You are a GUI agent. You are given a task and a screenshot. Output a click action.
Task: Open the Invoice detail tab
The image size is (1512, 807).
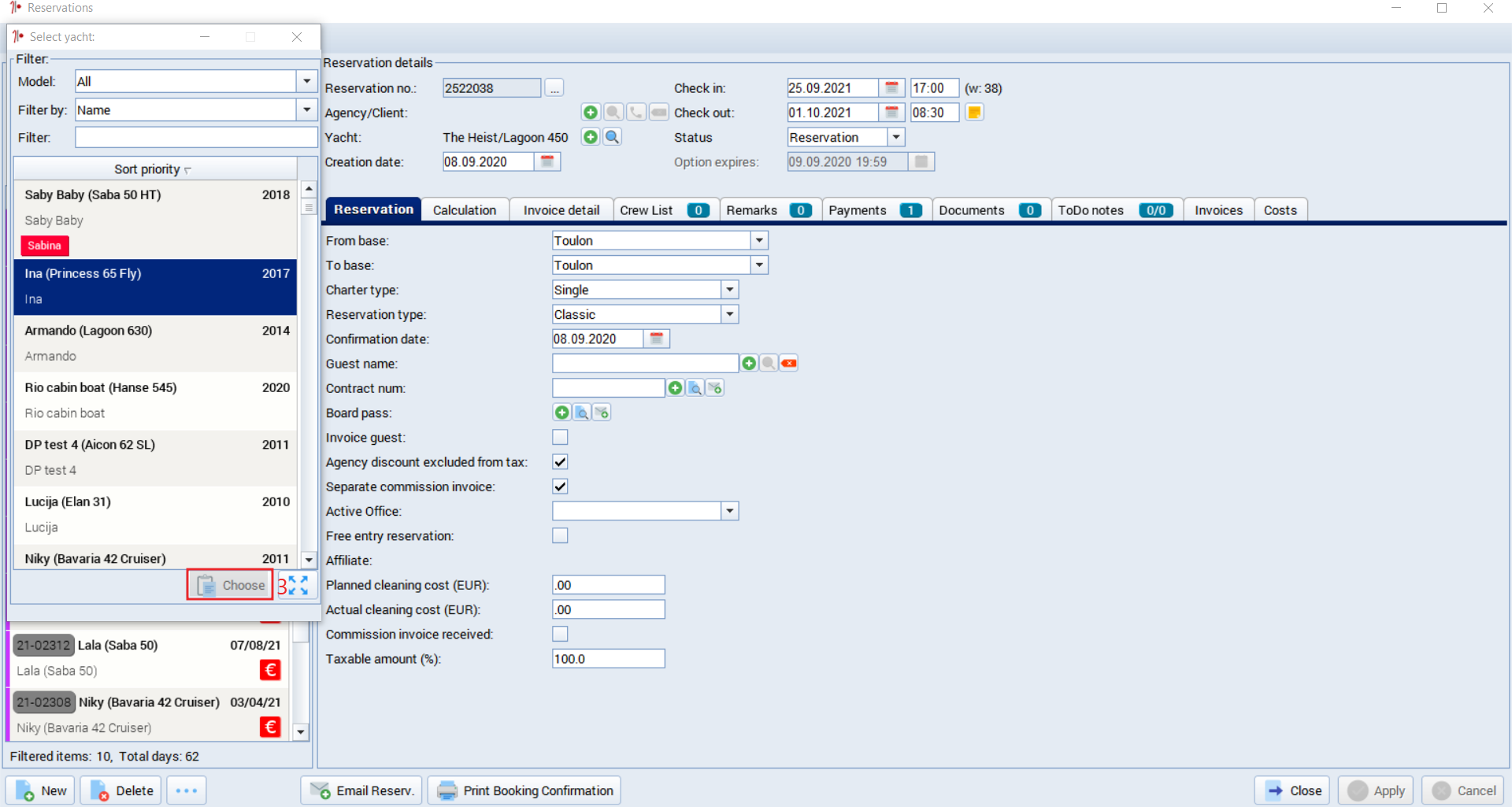[561, 210]
